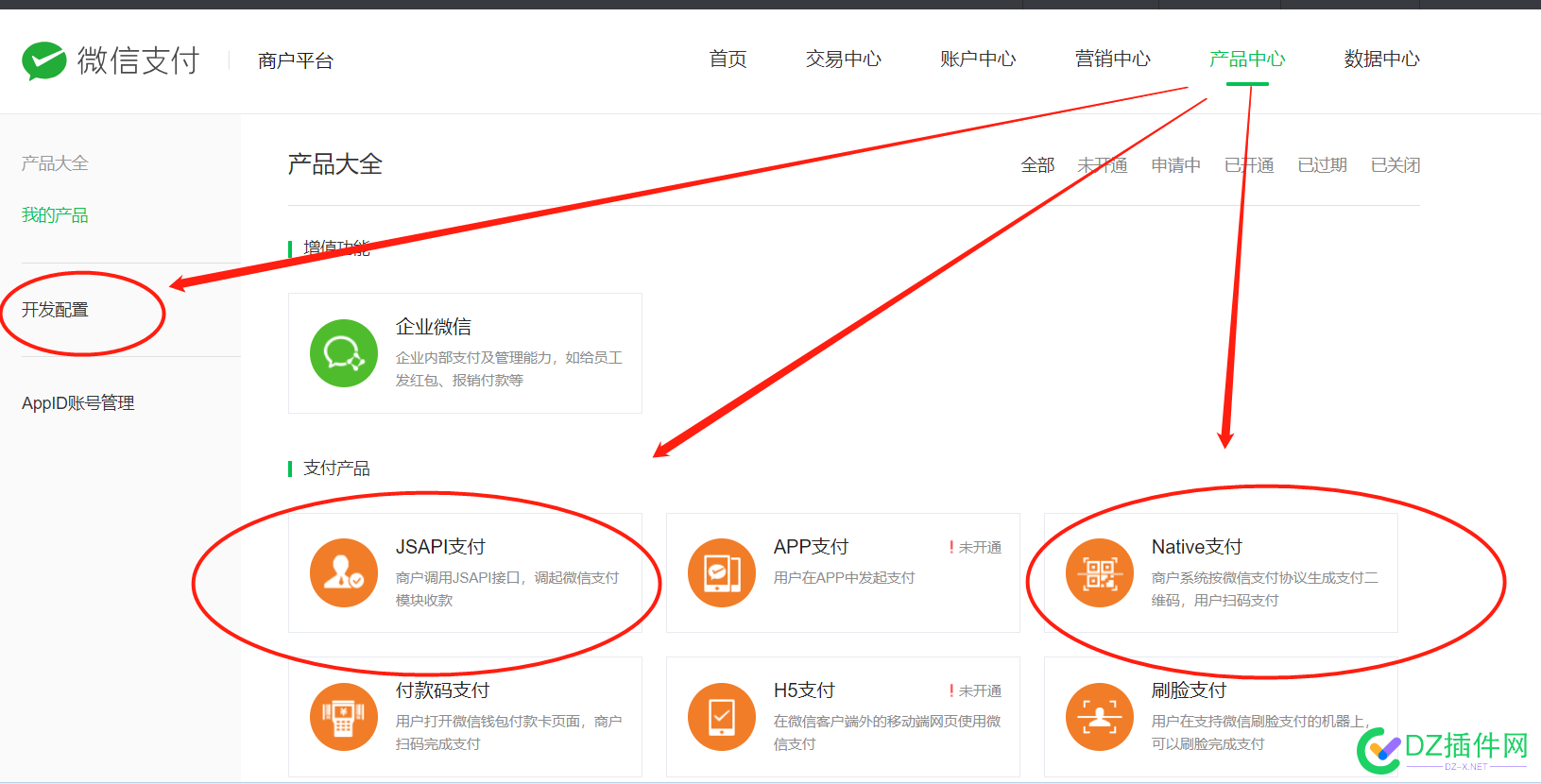The image size is (1541, 784).
Task: Open 我的产品 in the sidebar
Action: pos(55,215)
